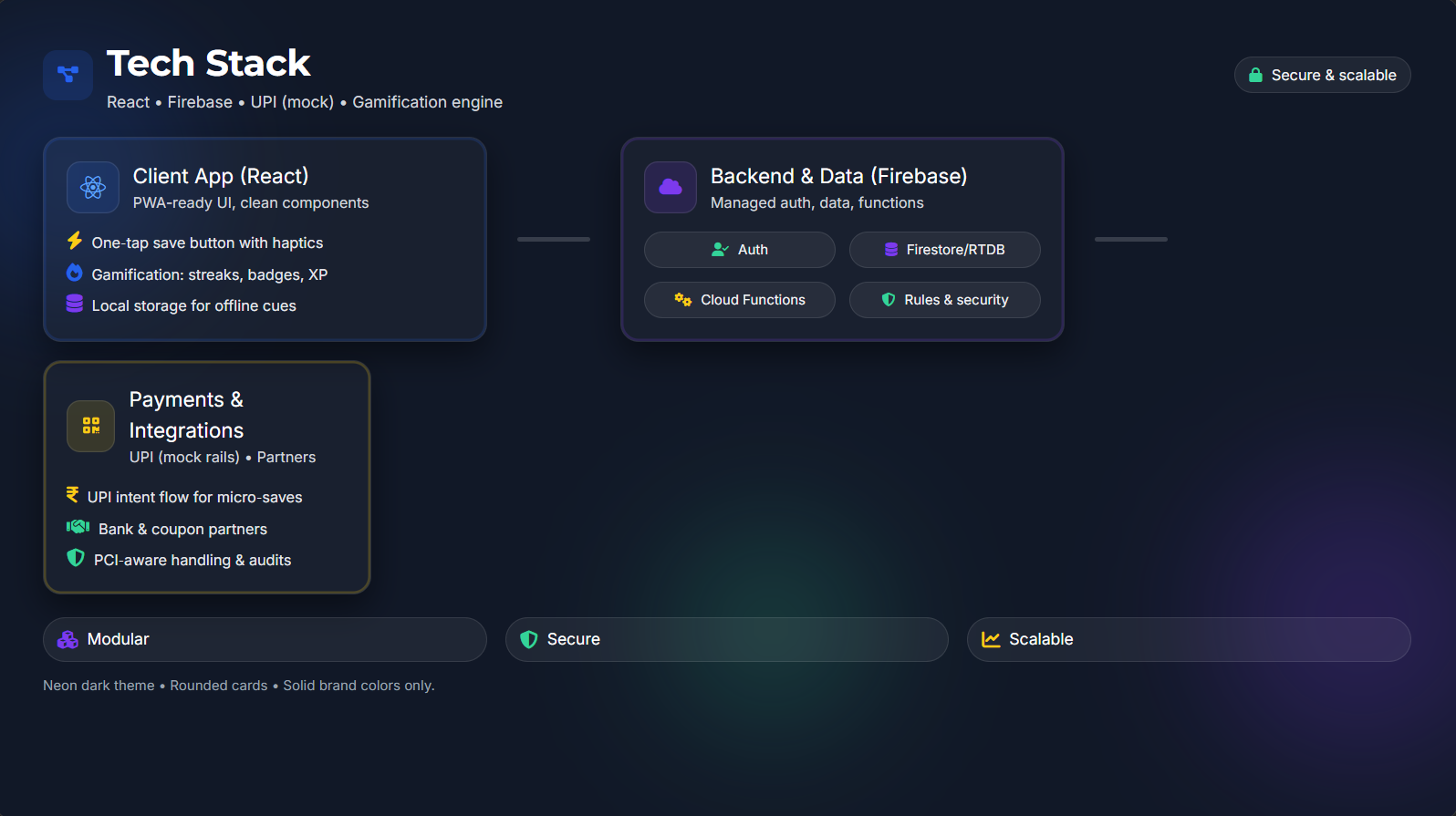
Task: Click One-tap save button with haptics text
Action: coord(207,243)
